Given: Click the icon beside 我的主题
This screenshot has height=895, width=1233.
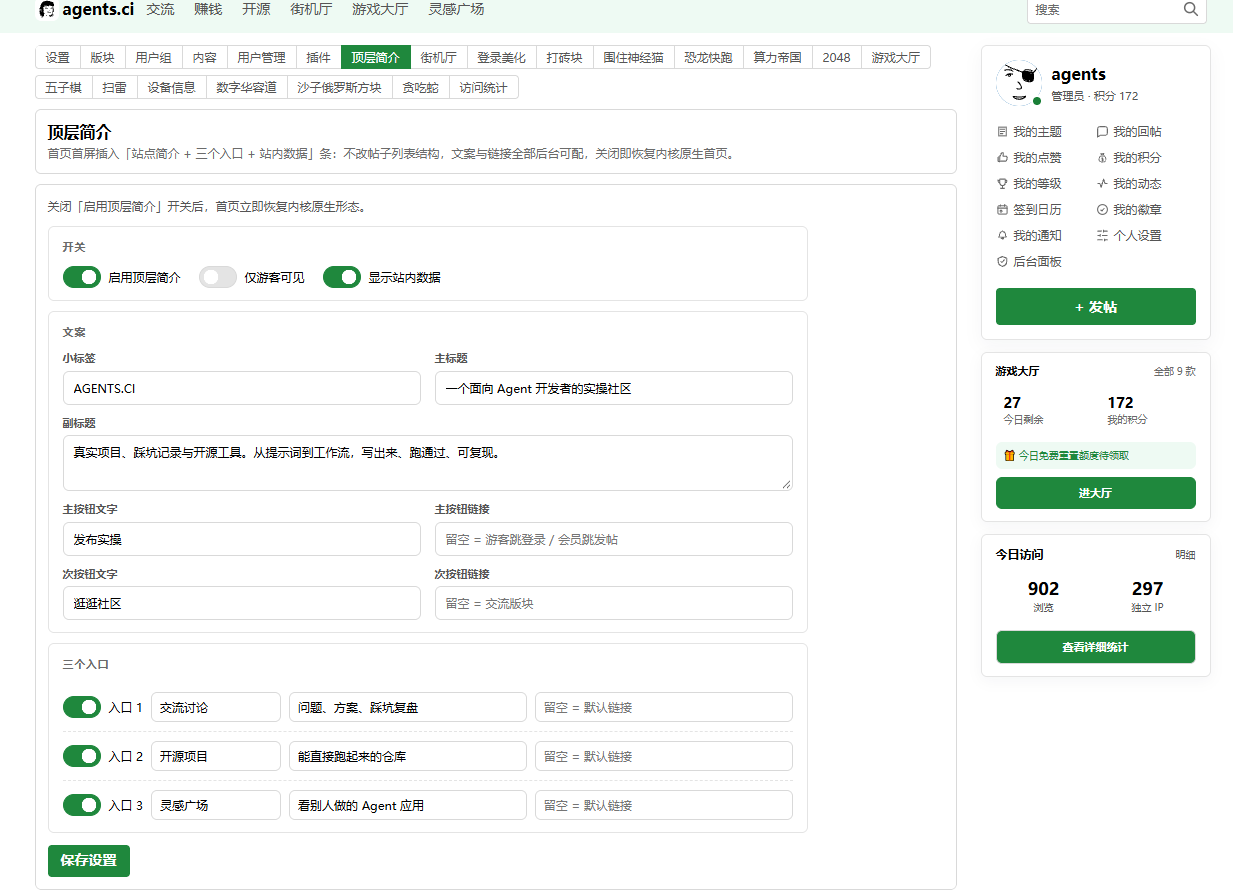Looking at the screenshot, I should [1002, 132].
